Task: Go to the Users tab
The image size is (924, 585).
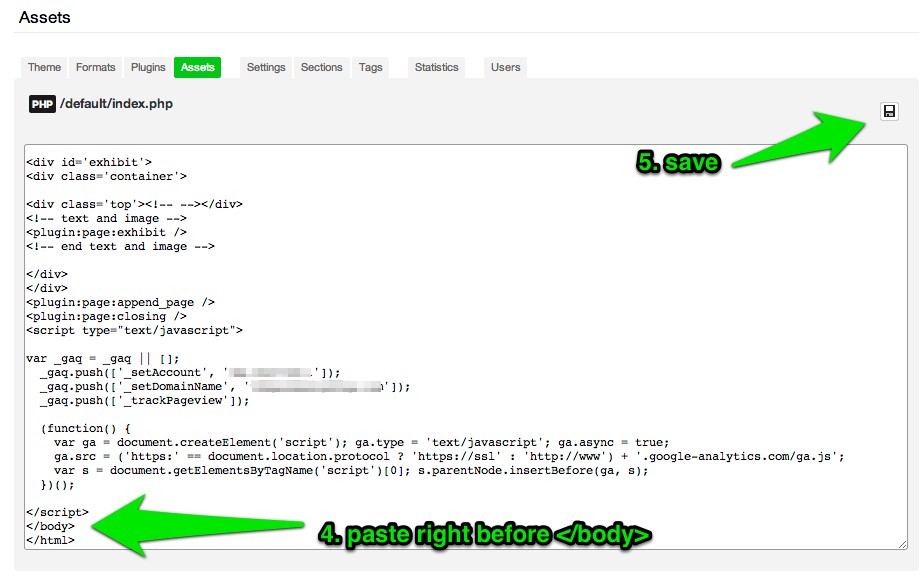Action: pyautogui.click(x=505, y=67)
